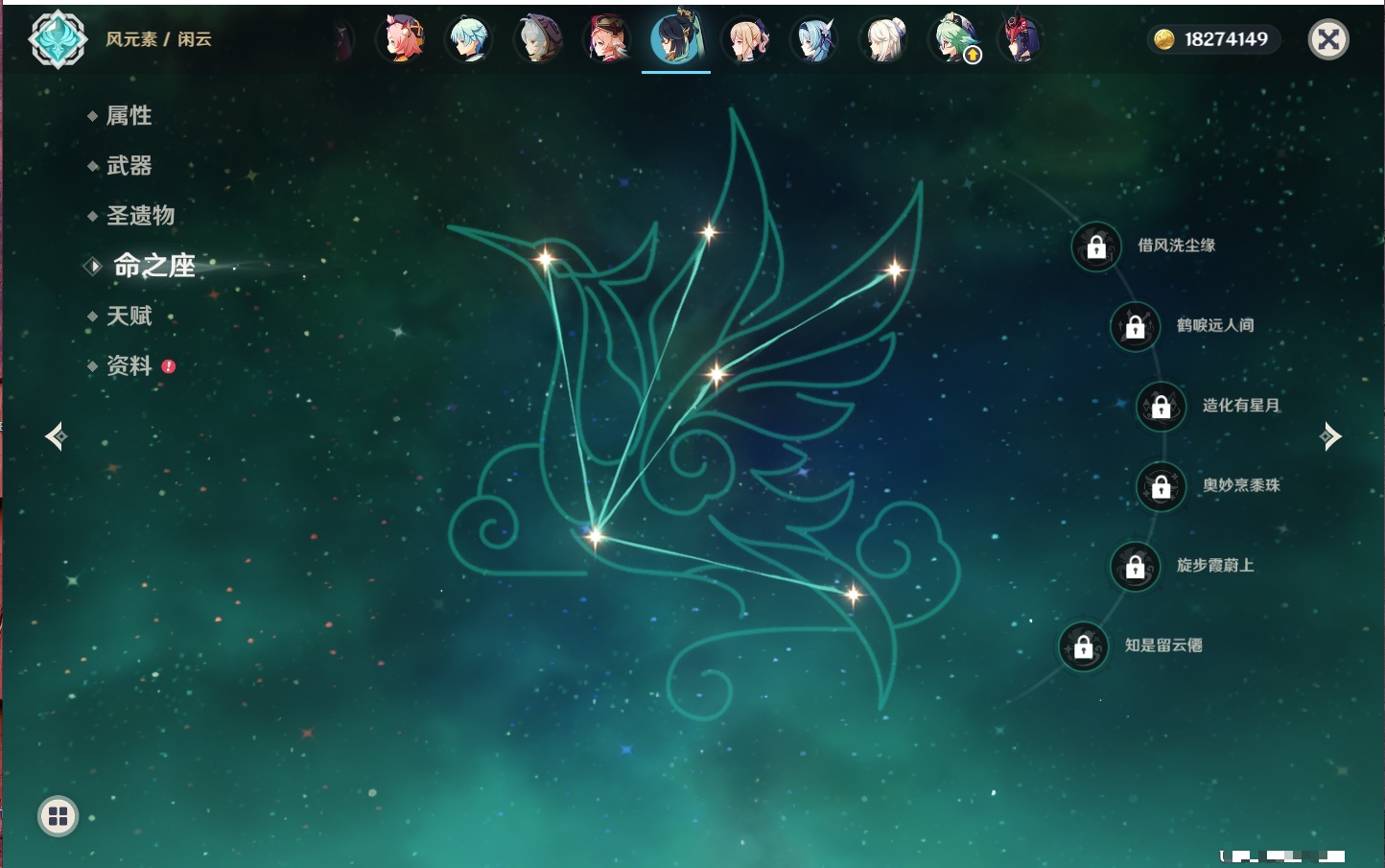Screen dimensions: 1385x868
Task: Click the 风元素 / 闲云 title text
Action: (158, 39)
